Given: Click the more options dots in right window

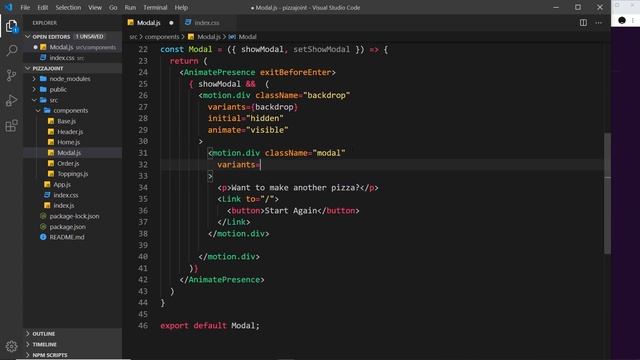Looking at the screenshot, I should click(633, 20).
